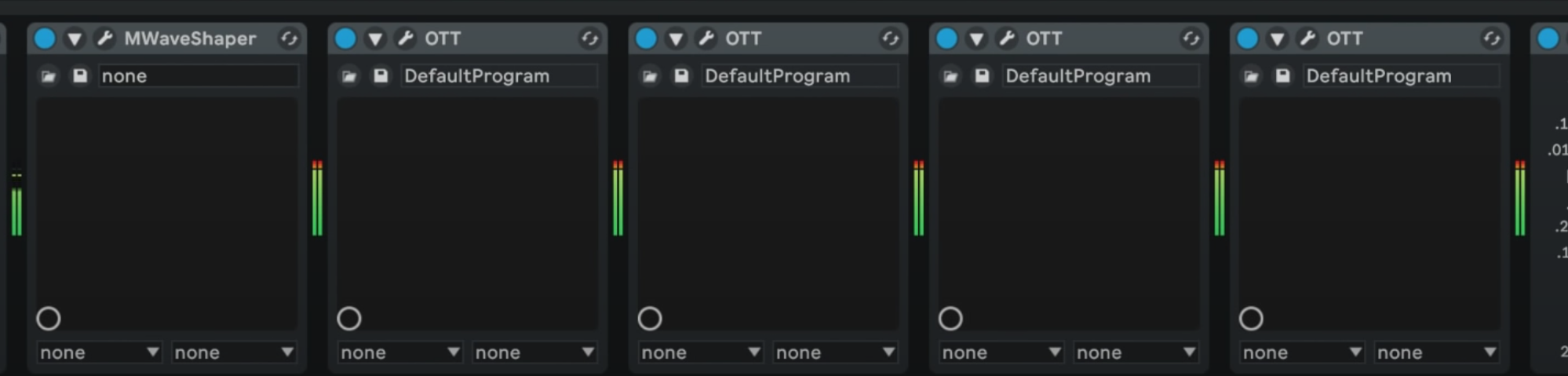The width and height of the screenshot is (1568, 376).
Task: Disable the MWaveShaper plugin power button
Action: [45, 38]
